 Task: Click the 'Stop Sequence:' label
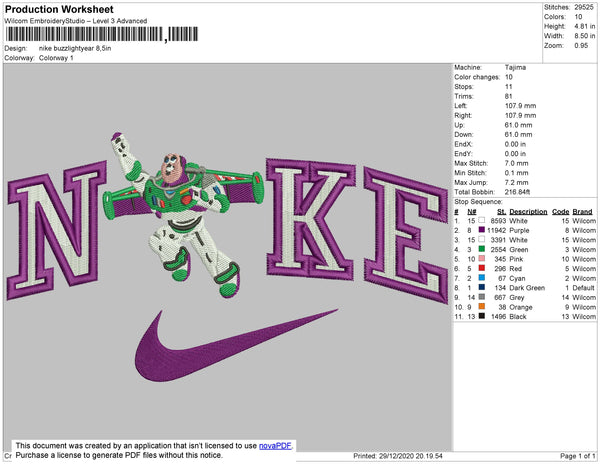pos(478,202)
